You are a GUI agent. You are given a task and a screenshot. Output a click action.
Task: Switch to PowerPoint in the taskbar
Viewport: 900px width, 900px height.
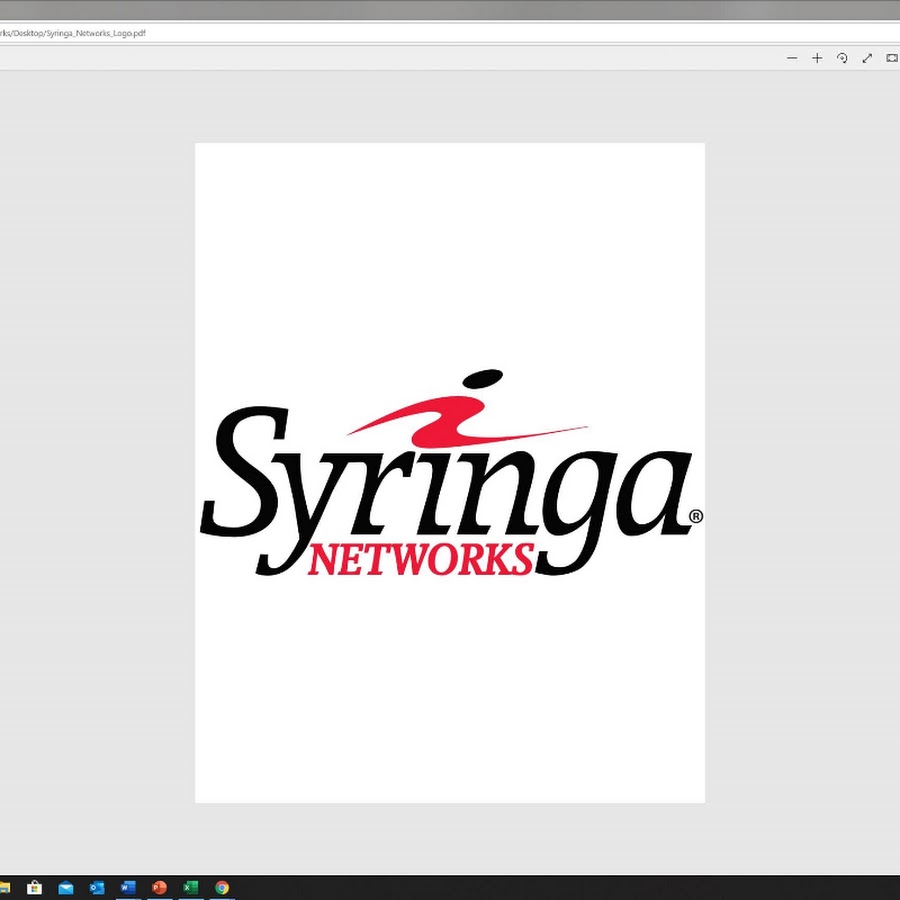pyautogui.click(x=159, y=887)
